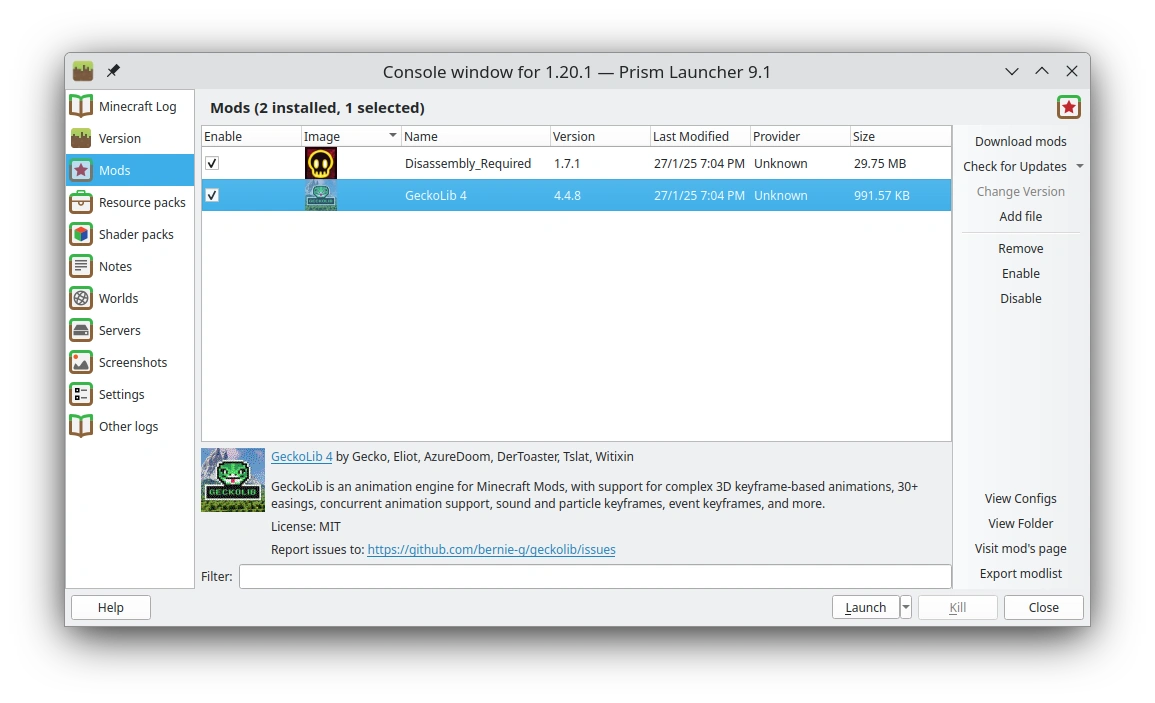Toggle the GeckoLib 4 enable checkbox

coord(212,195)
